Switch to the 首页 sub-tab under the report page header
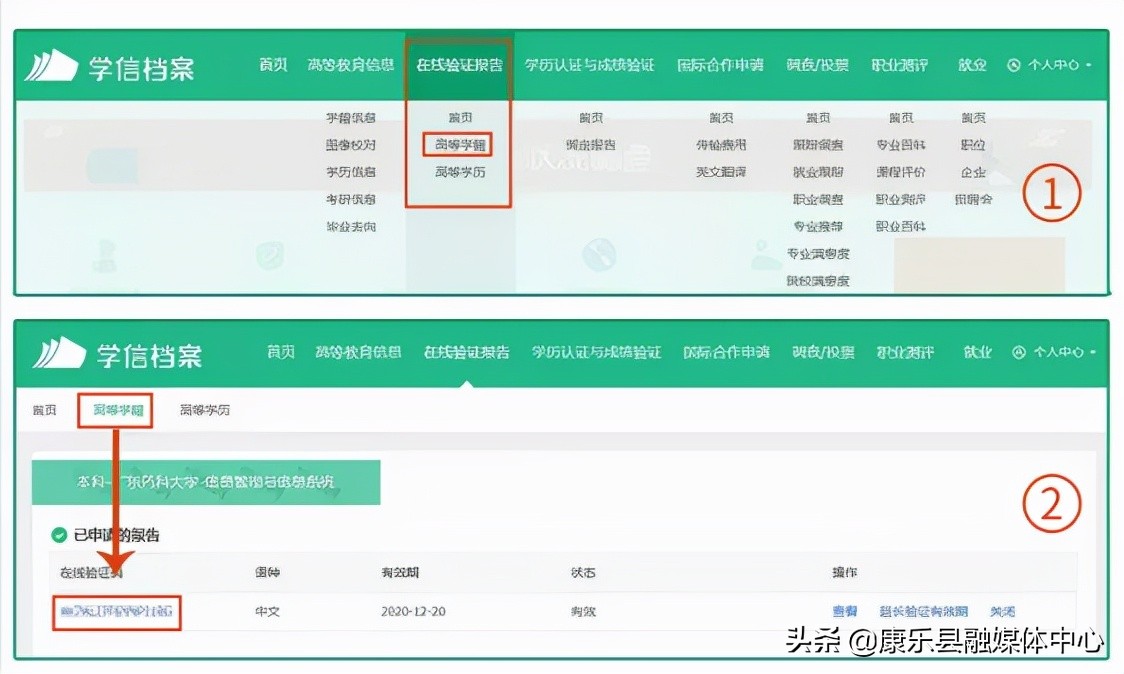The height and width of the screenshot is (674, 1124). click(44, 410)
